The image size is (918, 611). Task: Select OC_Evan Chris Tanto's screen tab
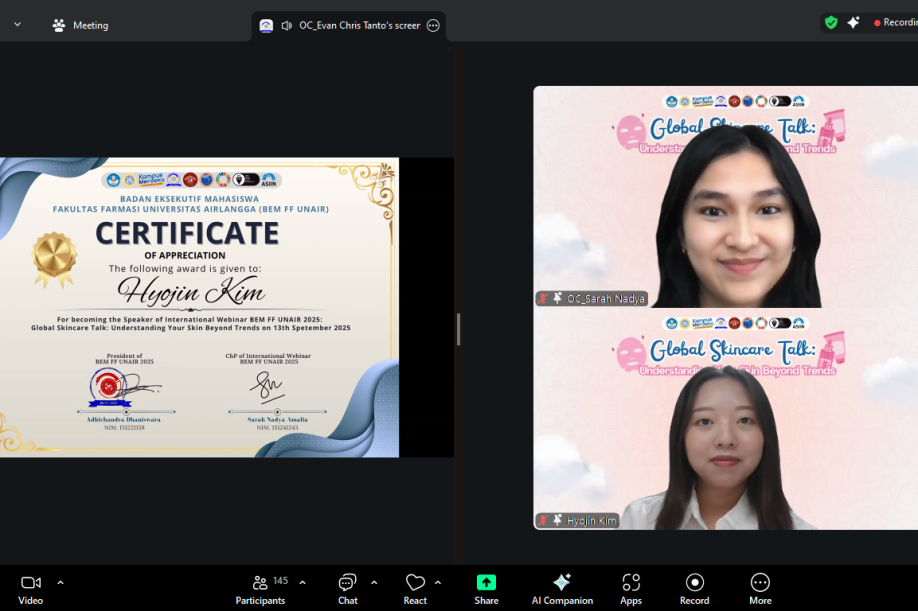[x=349, y=26]
